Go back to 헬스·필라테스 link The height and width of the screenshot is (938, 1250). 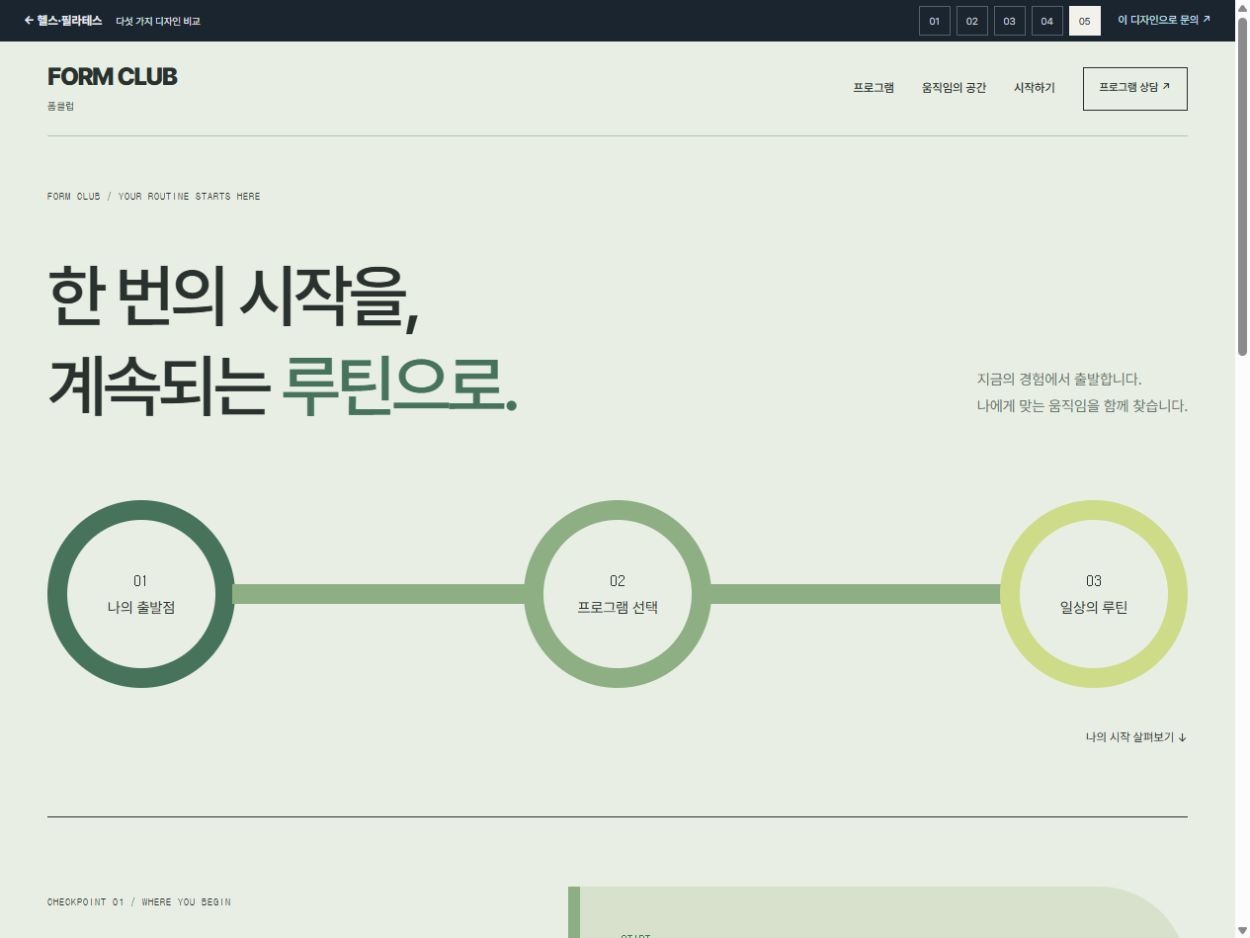63,21
